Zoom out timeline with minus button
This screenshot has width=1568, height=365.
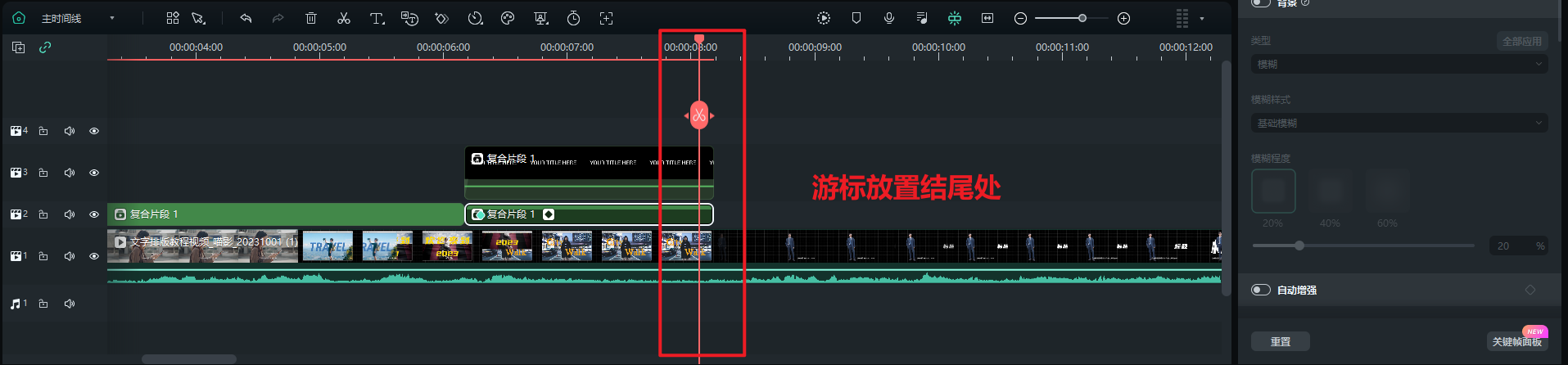[x=1020, y=18]
